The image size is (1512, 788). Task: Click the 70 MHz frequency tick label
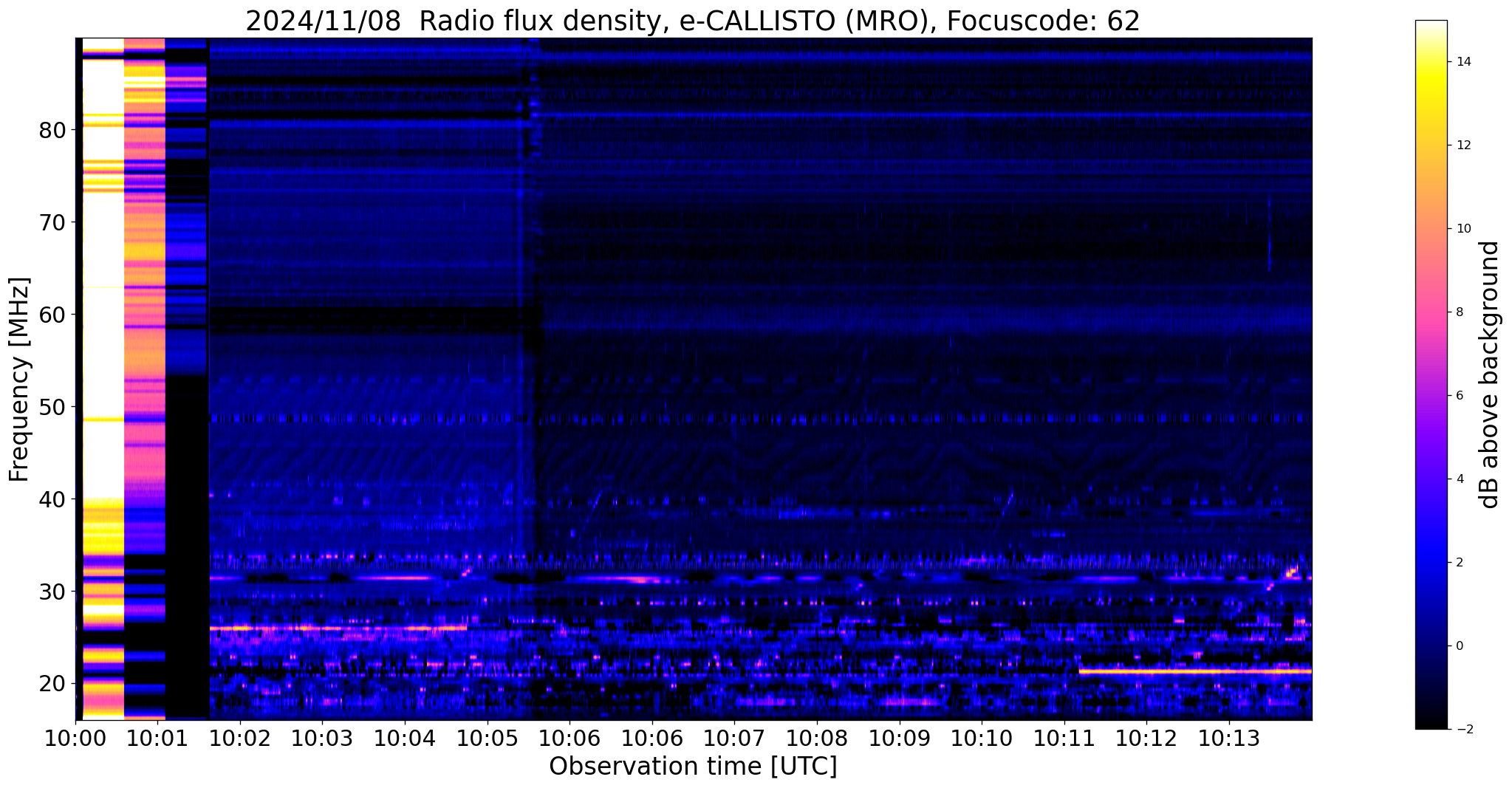(x=52, y=222)
